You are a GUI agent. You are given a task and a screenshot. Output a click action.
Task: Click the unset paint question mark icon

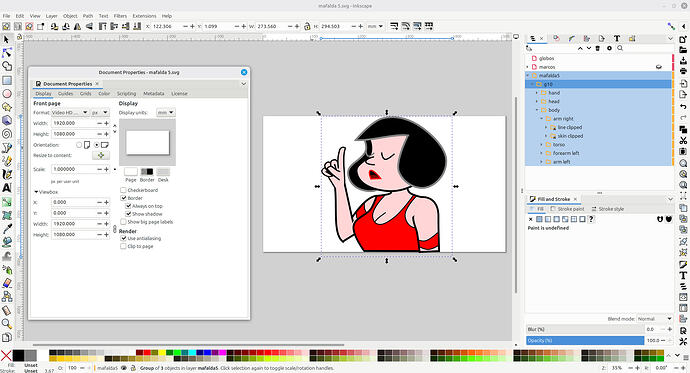tap(591, 219)
